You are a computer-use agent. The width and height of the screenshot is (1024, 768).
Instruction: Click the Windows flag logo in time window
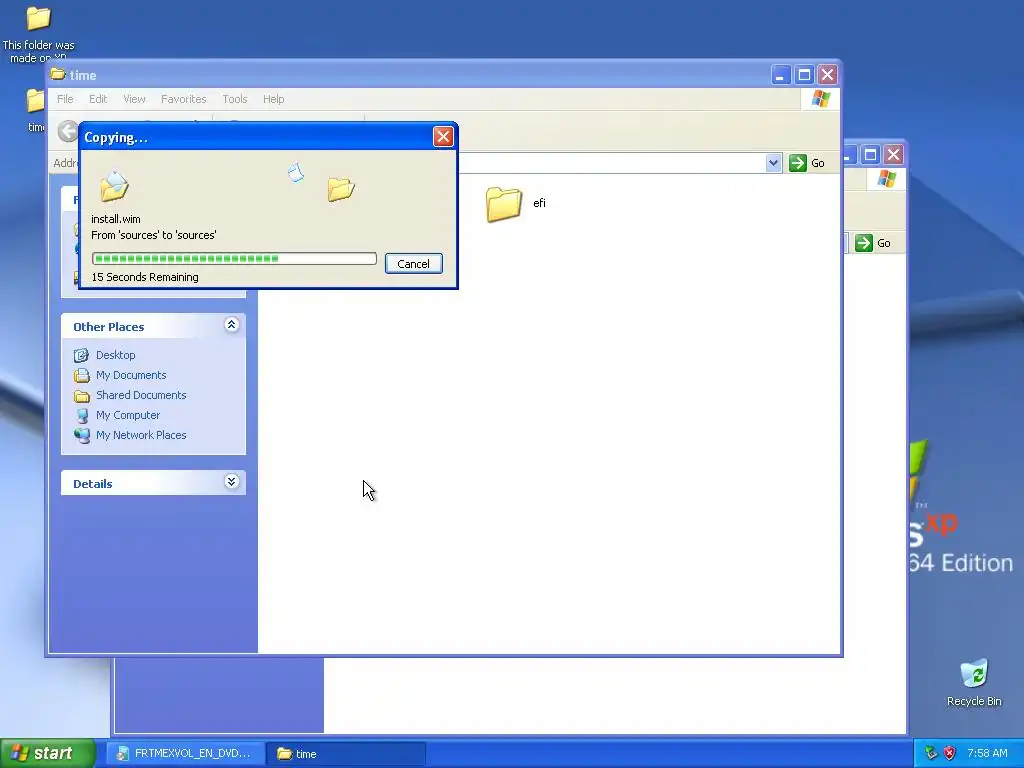(x=820, y=99)
